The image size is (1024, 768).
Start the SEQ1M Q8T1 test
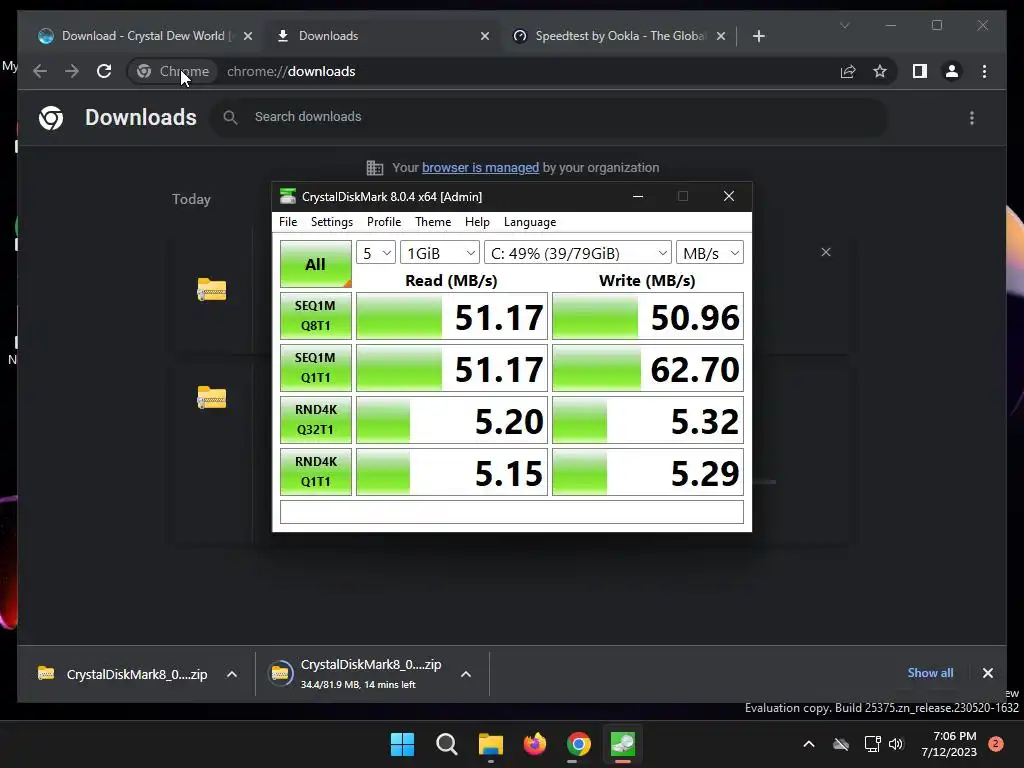click(315, 315)
